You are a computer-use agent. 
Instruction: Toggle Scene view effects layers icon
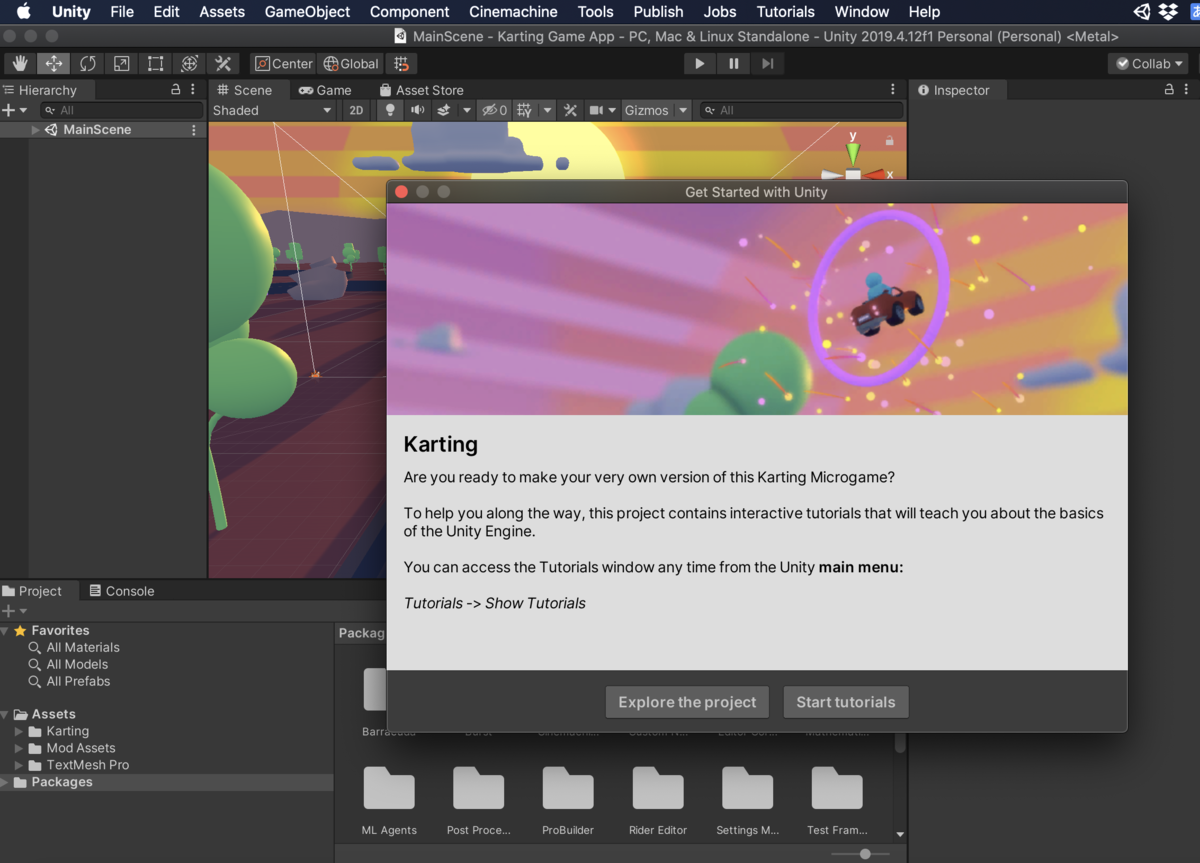click(444, 110)
